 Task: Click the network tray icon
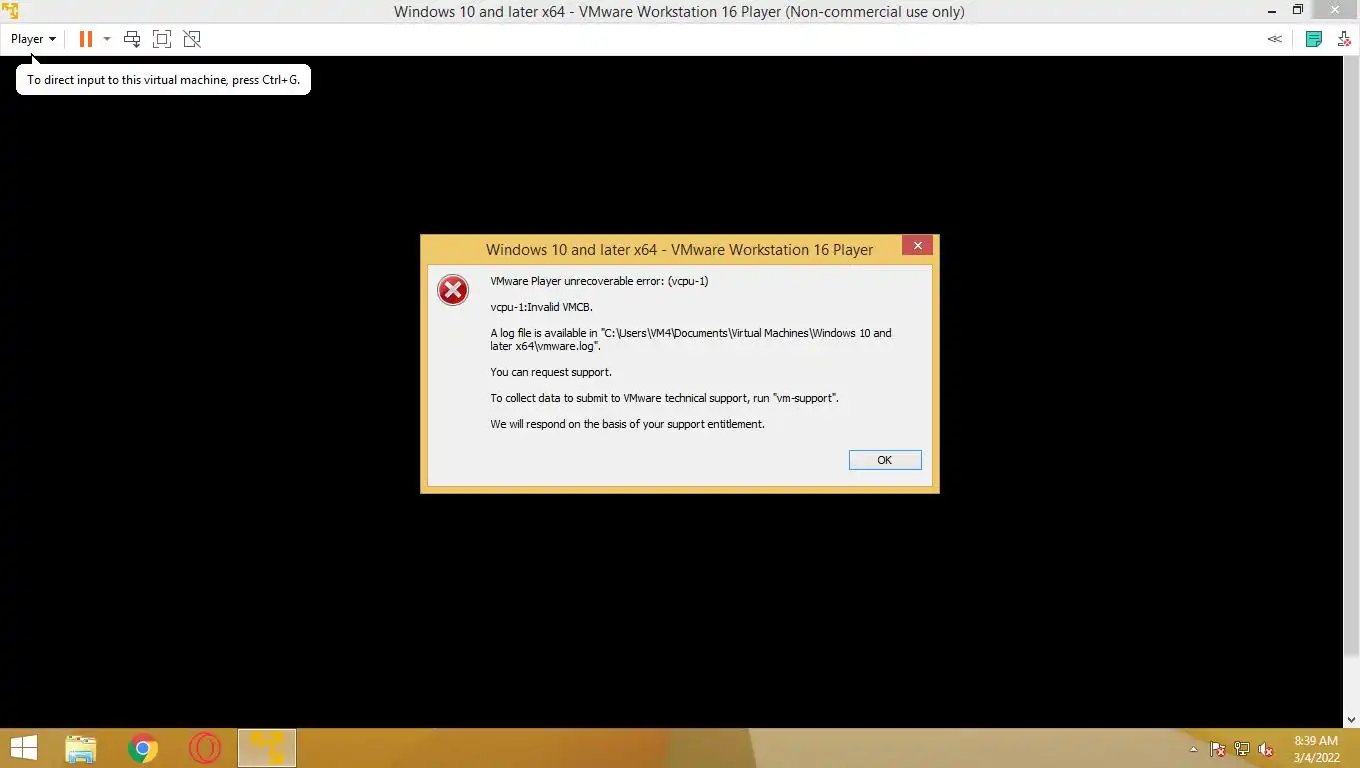click(1242, 749)
